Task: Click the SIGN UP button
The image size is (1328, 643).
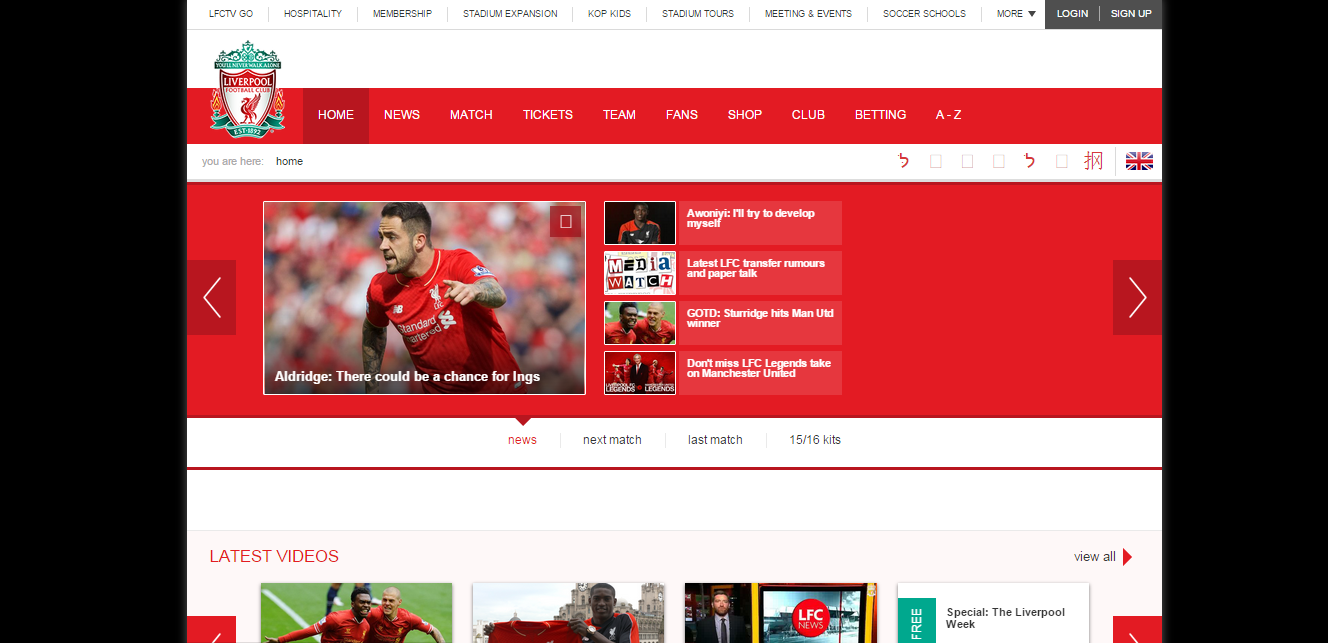Action: click(1131, 14)
